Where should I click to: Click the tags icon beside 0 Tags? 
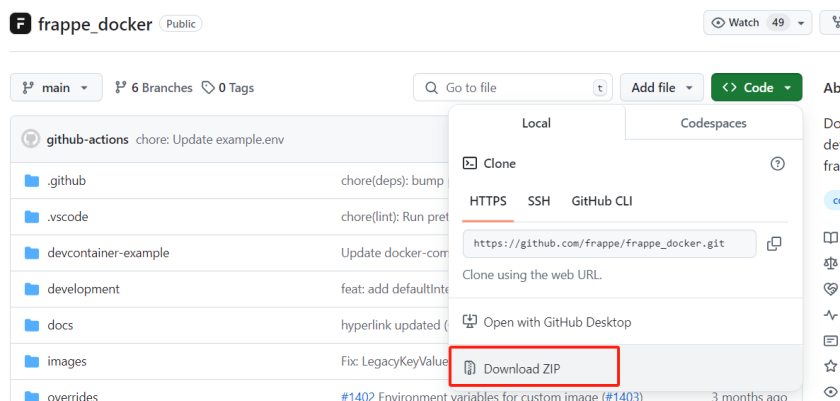[208, 88]
